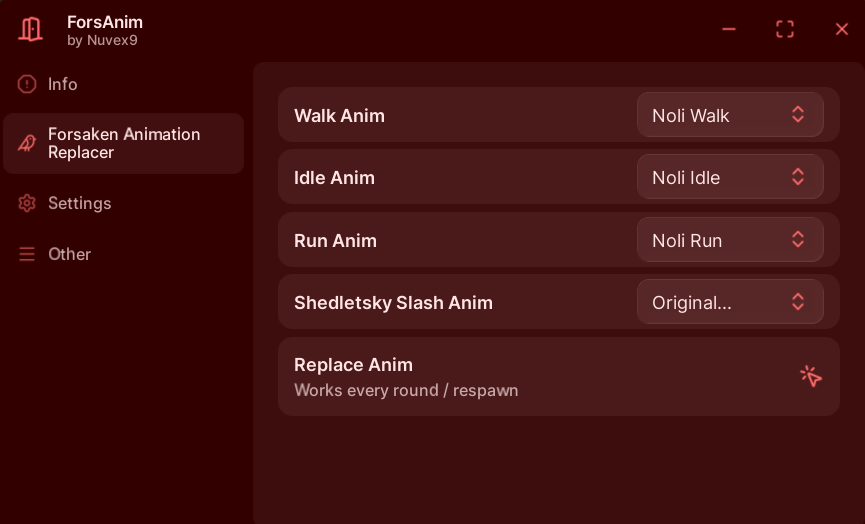
Task: Open the Walk Anim dropdown
Action: (x=729, y=115)
